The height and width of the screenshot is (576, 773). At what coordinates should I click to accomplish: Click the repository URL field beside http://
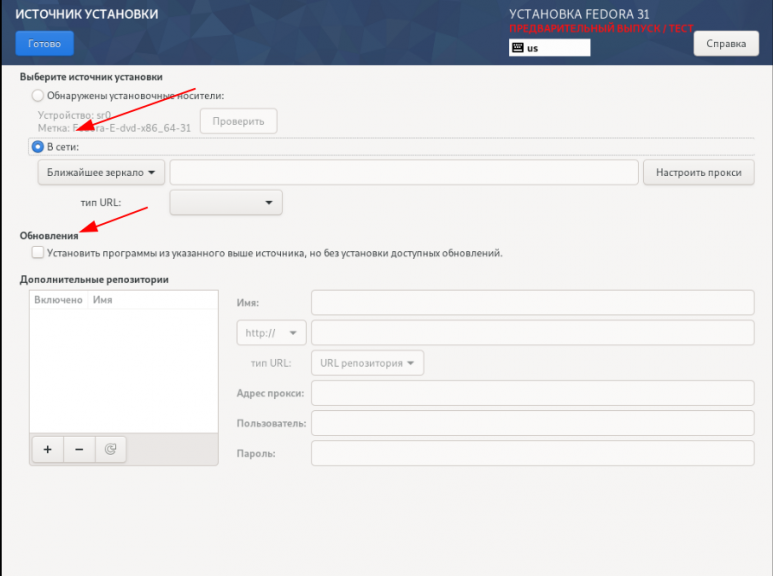click(x=532, y=333)
